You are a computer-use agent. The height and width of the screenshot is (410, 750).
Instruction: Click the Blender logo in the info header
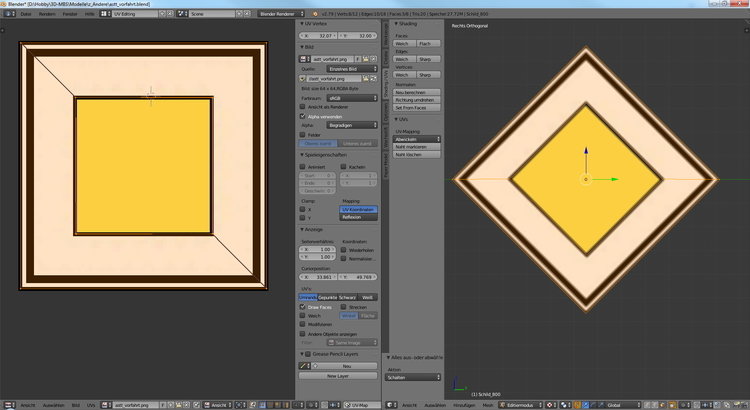8,16
